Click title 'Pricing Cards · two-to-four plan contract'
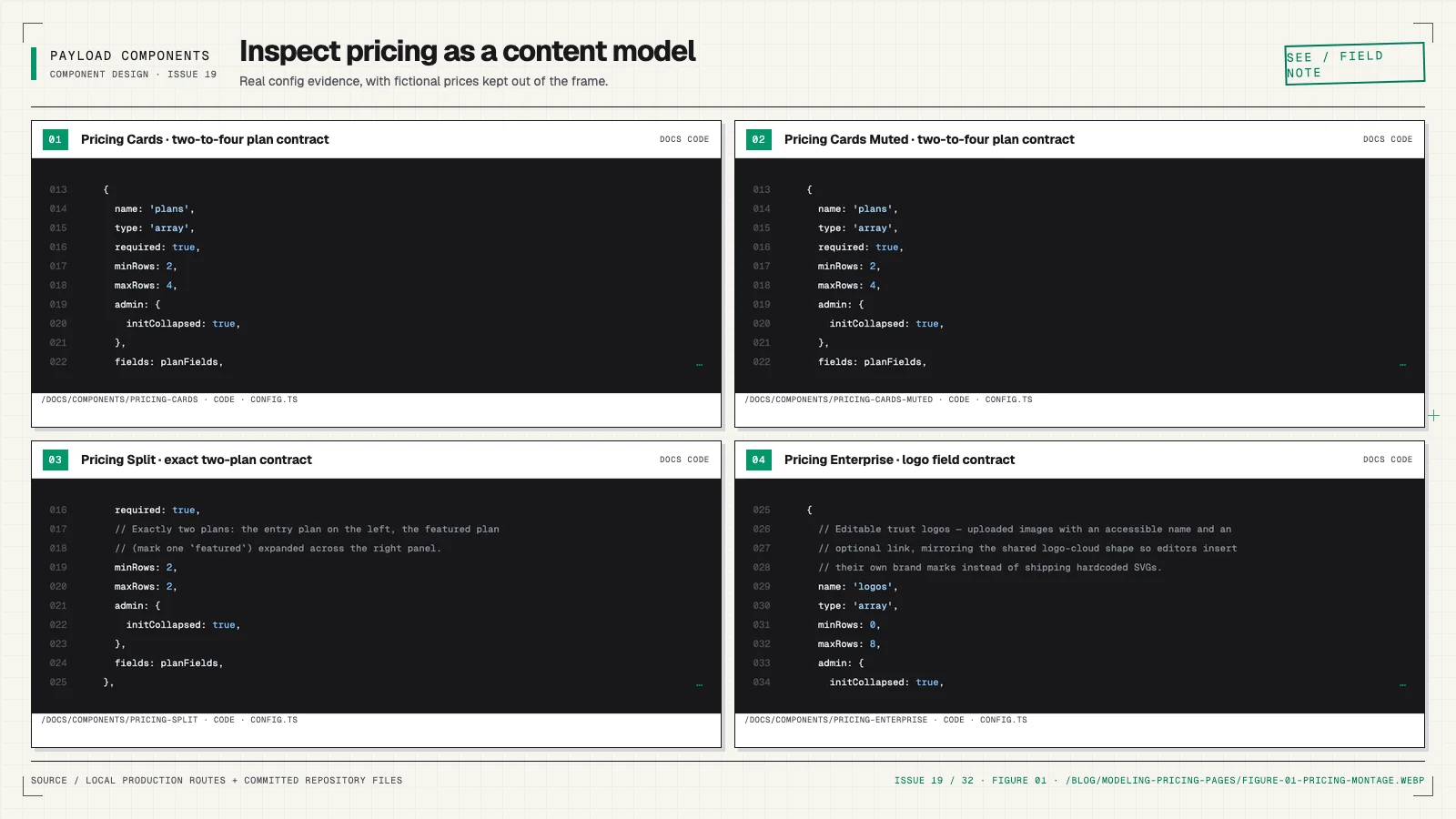 (205, 139)
